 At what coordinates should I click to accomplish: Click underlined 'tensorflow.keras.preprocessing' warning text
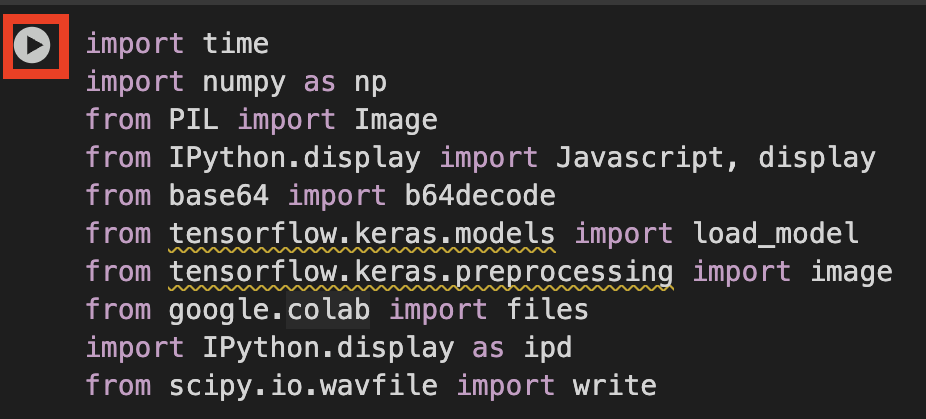click(421, 272)
